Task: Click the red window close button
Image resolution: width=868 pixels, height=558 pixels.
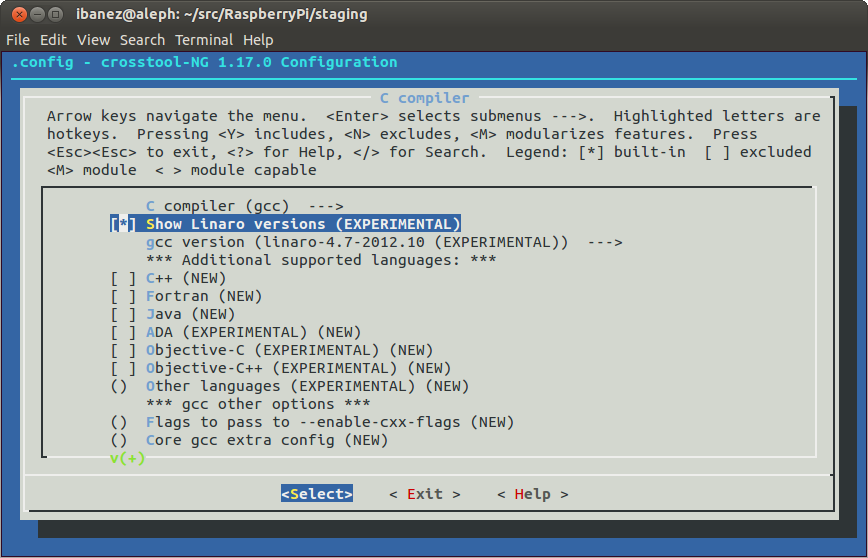Action: tap(19, 14)
